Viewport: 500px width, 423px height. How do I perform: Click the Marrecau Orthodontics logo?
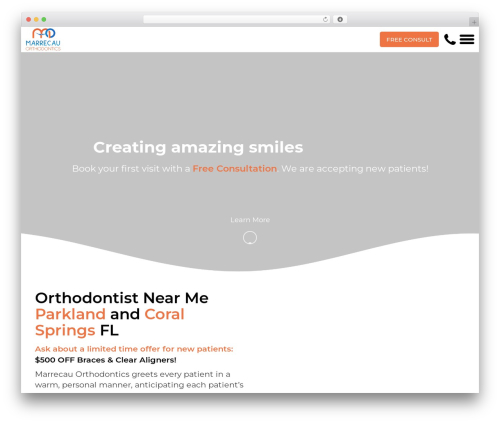click(x=43, y=39)
